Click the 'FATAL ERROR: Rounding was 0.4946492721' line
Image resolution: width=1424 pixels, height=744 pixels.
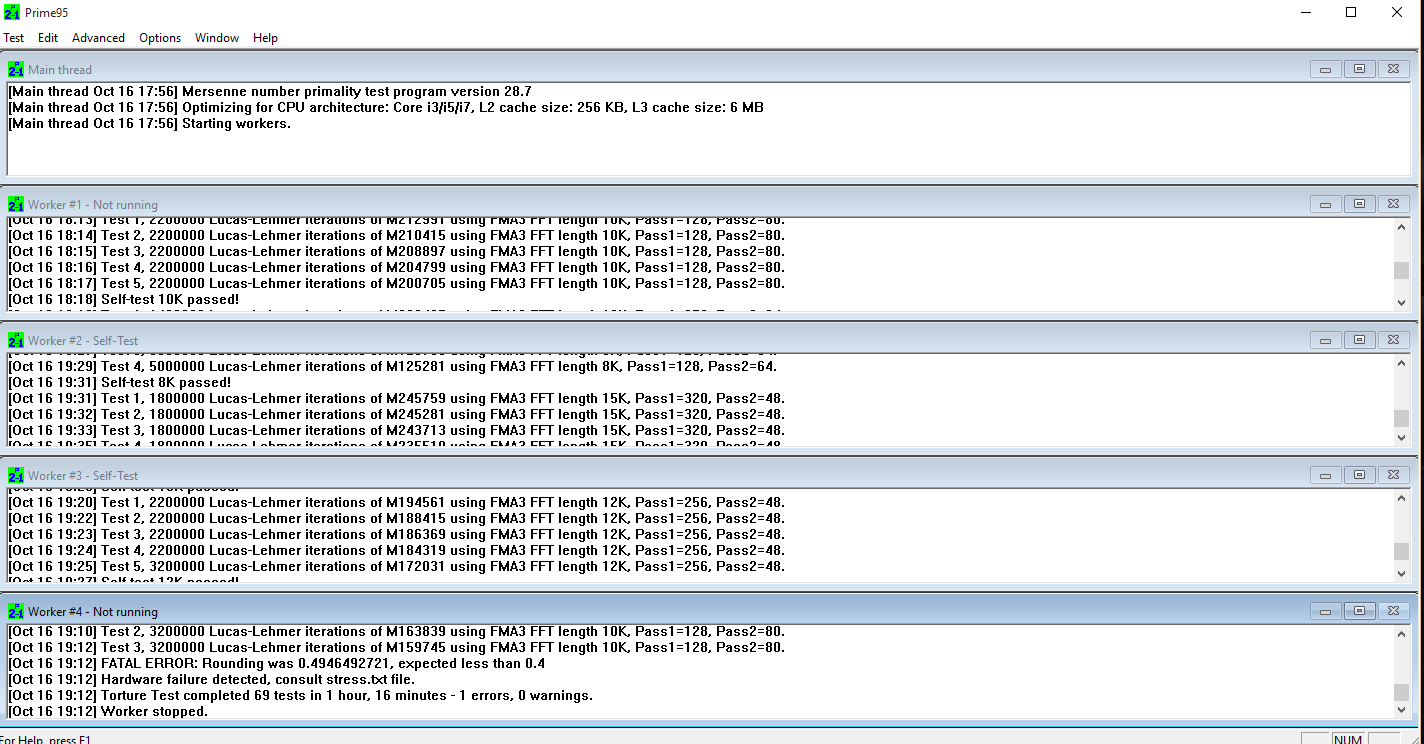(277, 663)
